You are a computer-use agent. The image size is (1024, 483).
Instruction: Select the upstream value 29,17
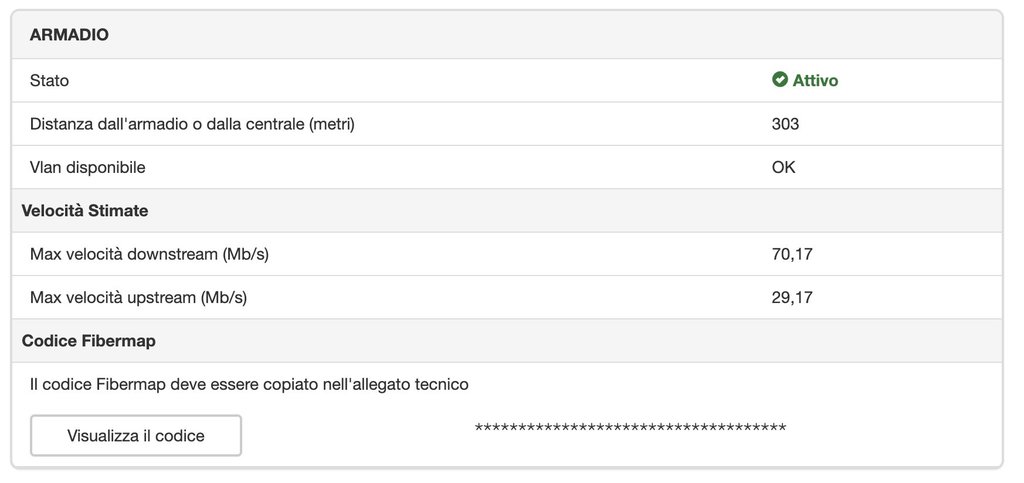pos(792,297)
